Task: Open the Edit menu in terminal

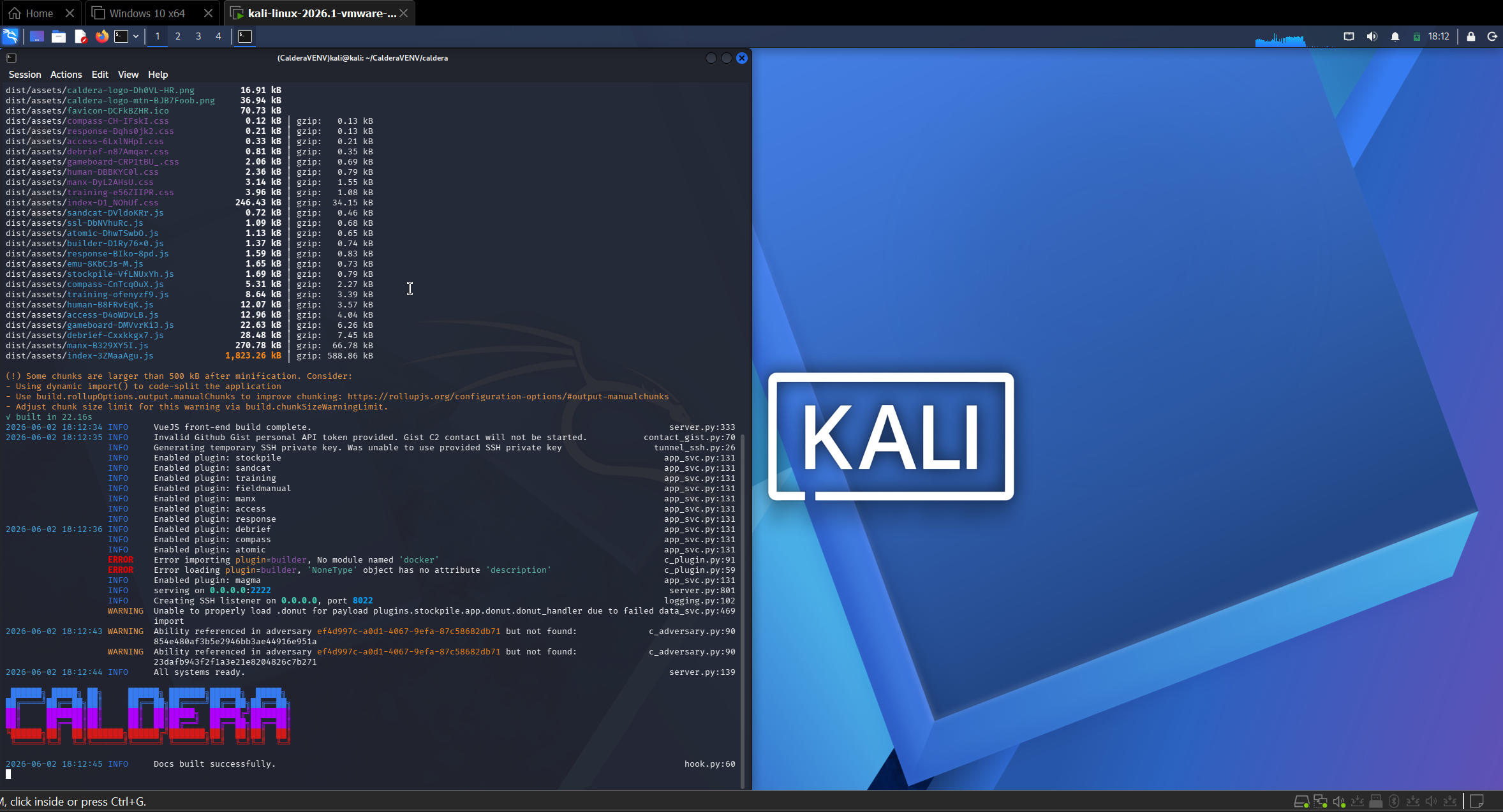Action: [100, 75]
